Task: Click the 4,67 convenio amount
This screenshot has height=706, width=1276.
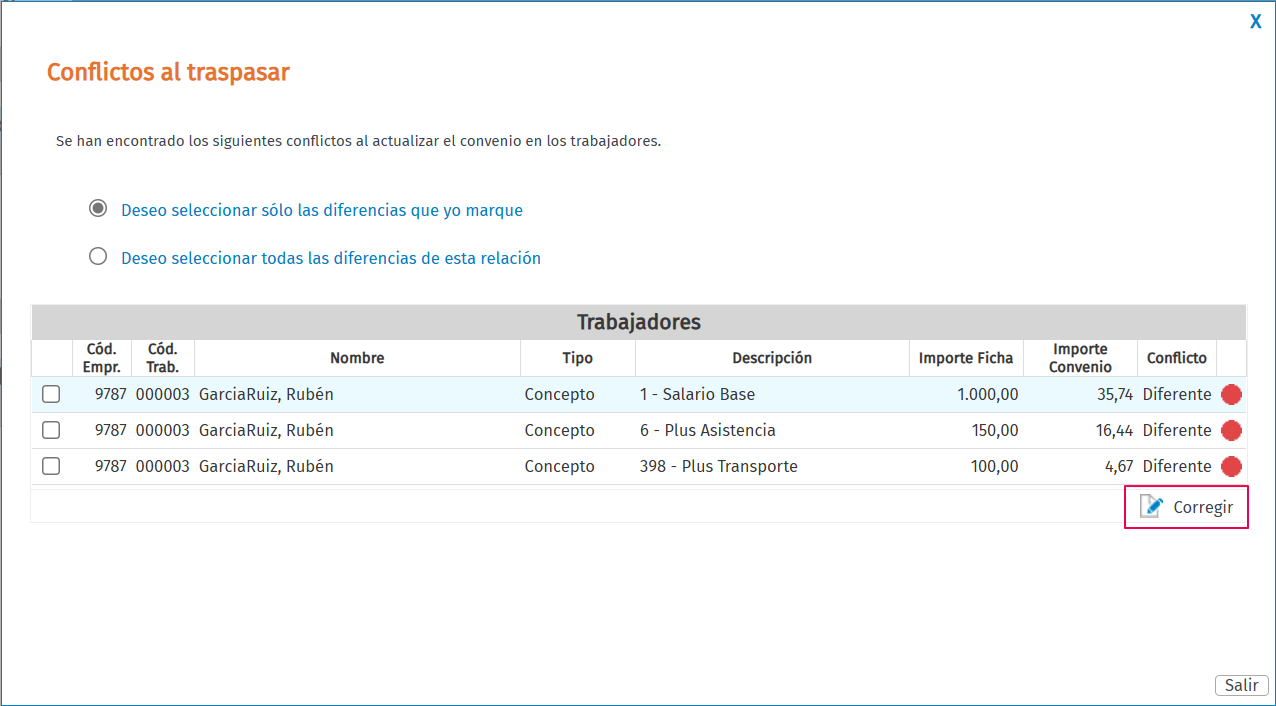Action: point(1119,466)
